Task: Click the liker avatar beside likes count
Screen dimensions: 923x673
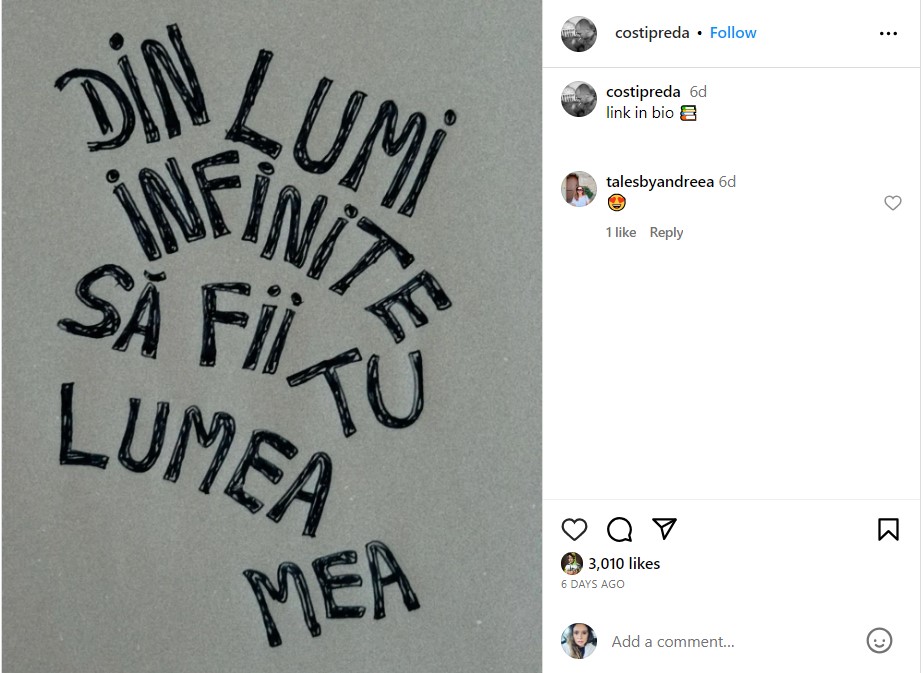Action: click(x=572, y=563)
